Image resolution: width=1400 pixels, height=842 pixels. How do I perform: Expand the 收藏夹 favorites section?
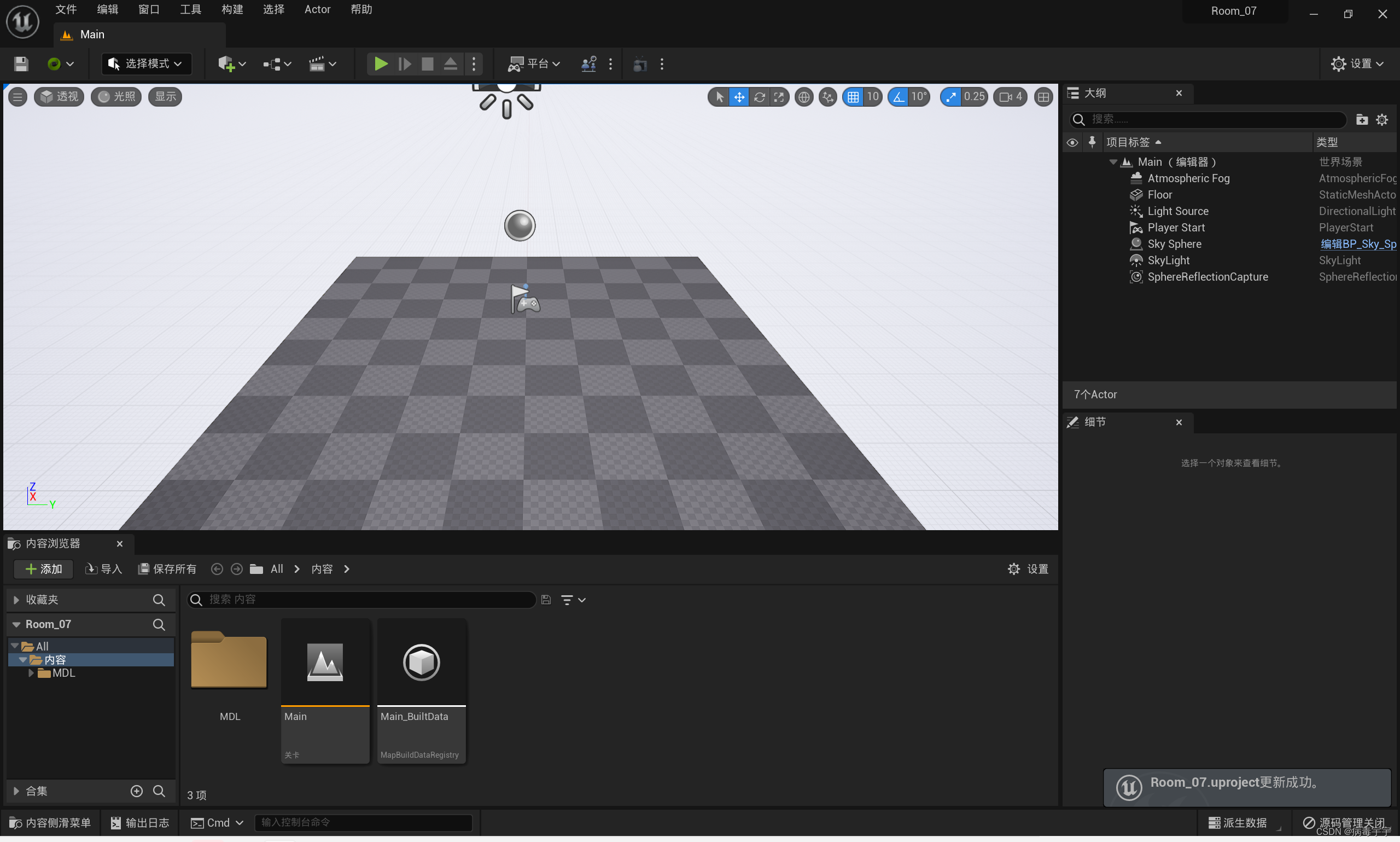pyautogui.click(x=16, y=600)
